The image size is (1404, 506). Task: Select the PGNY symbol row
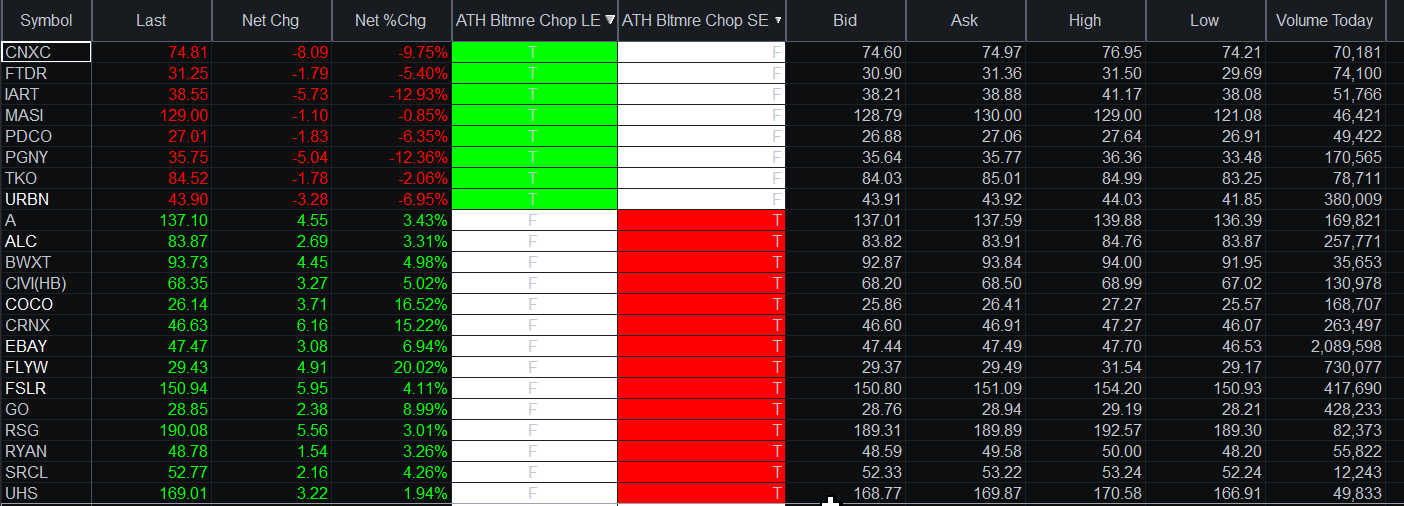(x=46, y=157)
